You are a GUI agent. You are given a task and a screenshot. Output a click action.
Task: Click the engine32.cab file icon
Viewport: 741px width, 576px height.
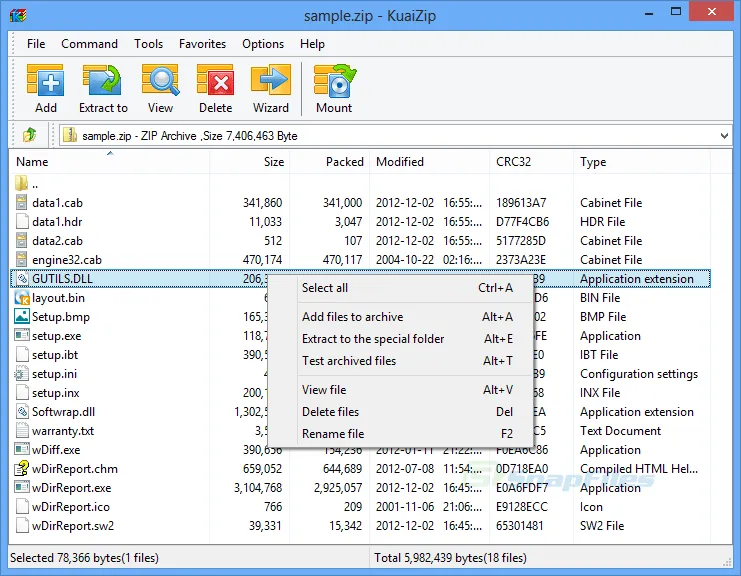tap(21, 259)
